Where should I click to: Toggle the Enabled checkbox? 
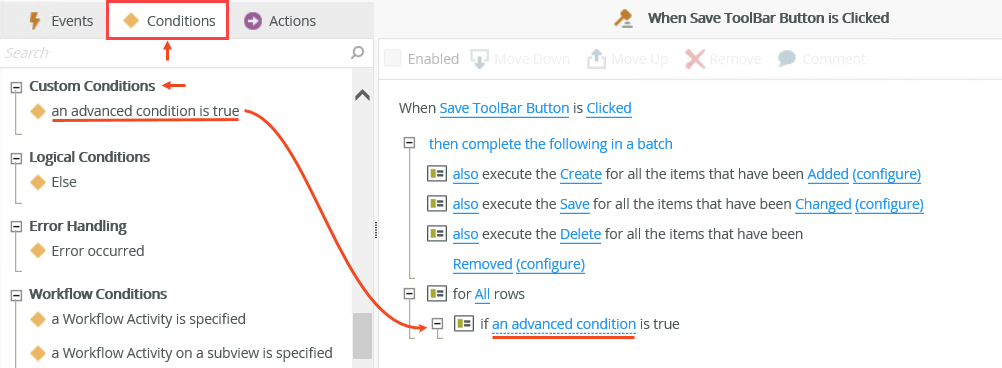(x=392, y=59)
